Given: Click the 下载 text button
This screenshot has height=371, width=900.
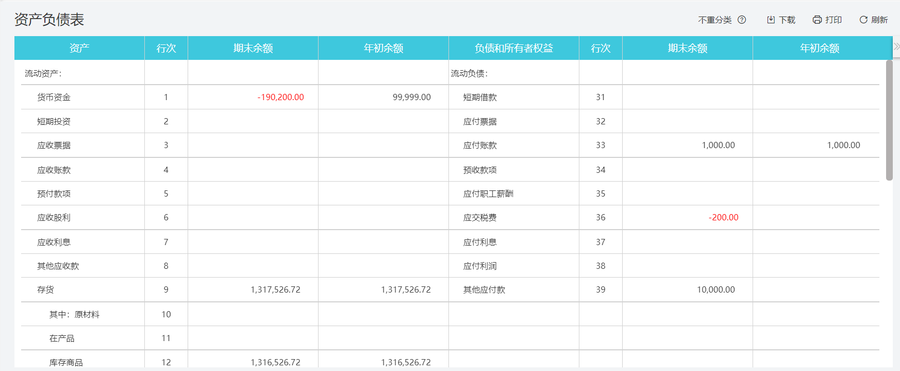Looking at the screenshot, I should (787, 20).
